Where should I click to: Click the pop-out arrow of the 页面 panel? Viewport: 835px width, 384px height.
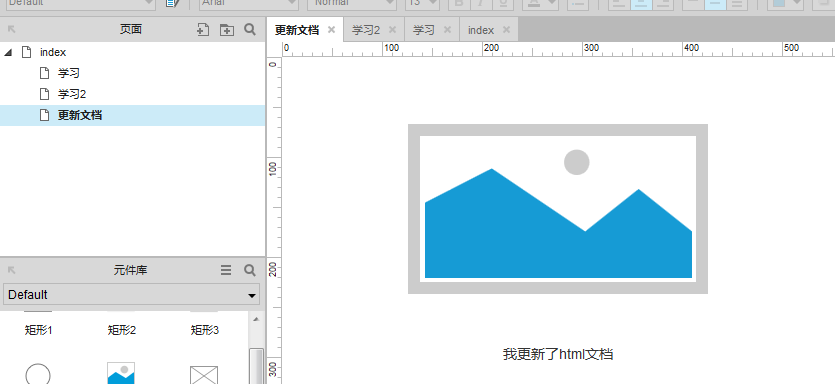pos(11,29)
